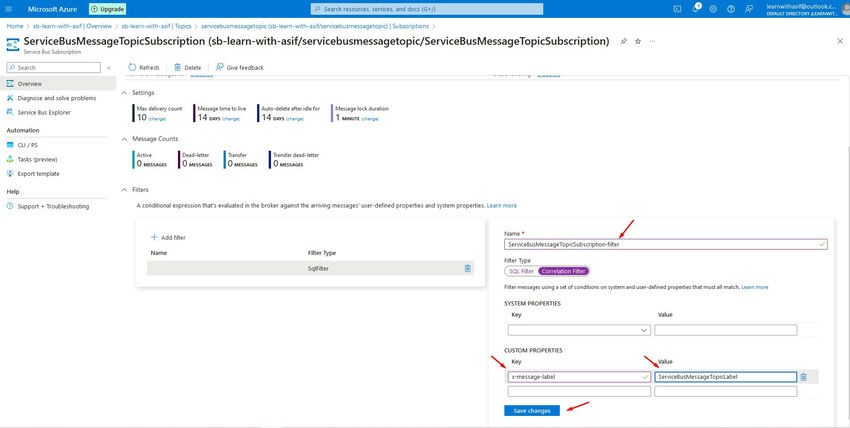Delete the x-message-label custom property row
The image size is (850, 428).
[x=803, y=377]
